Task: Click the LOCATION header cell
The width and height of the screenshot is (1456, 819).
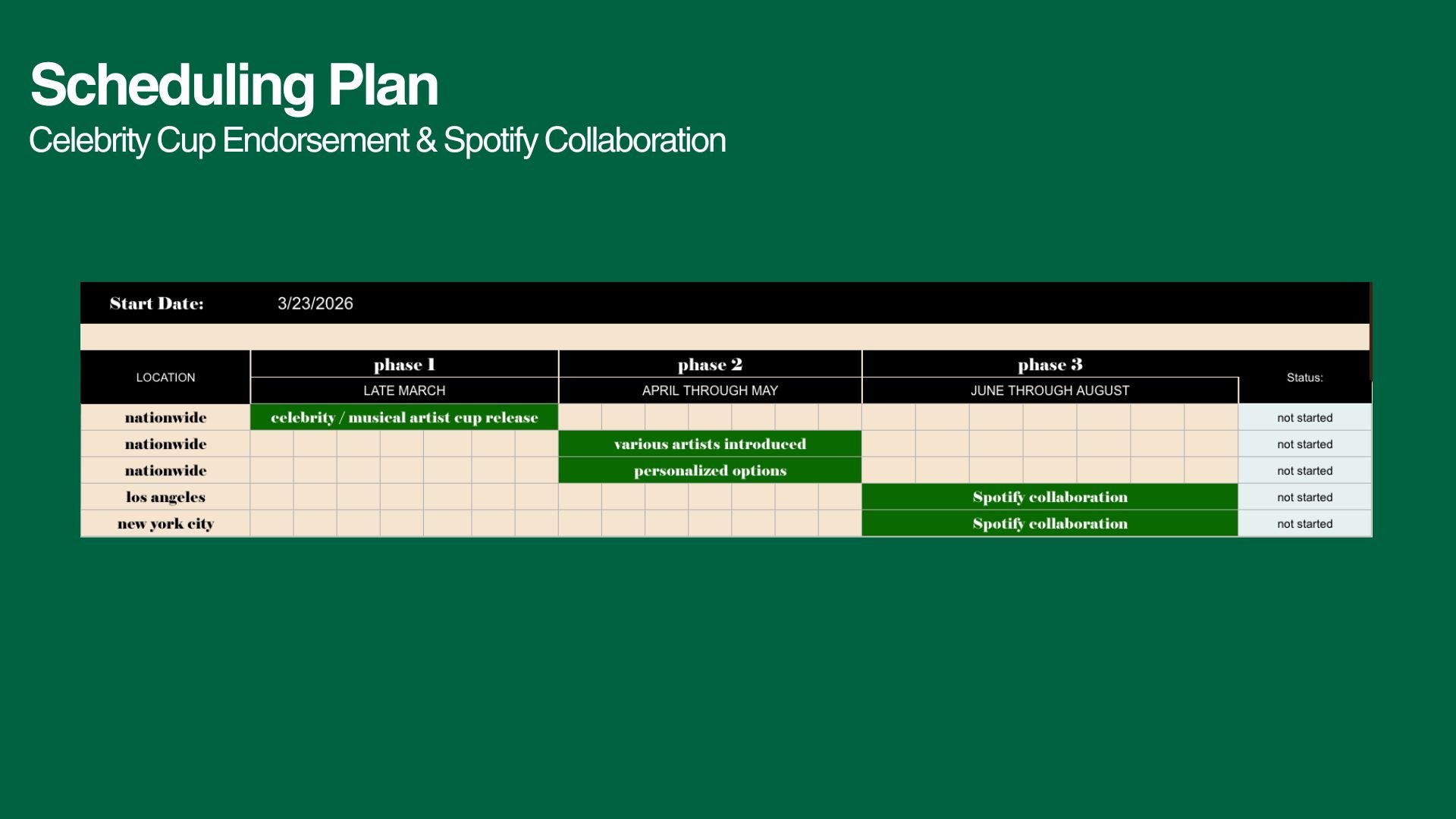Action: tap(165, 377)
